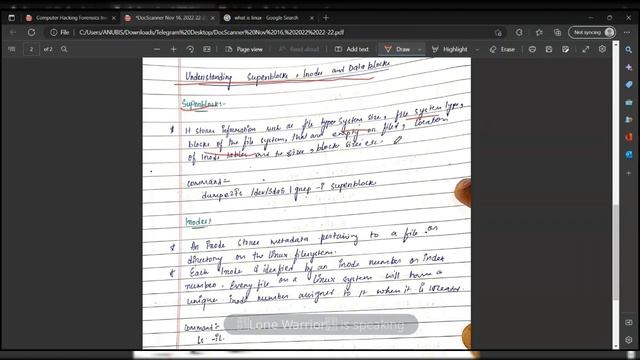Viewport: 640px width, 360px height.
Task: Add a new sidebar app with plus
Action: (629, 173)
